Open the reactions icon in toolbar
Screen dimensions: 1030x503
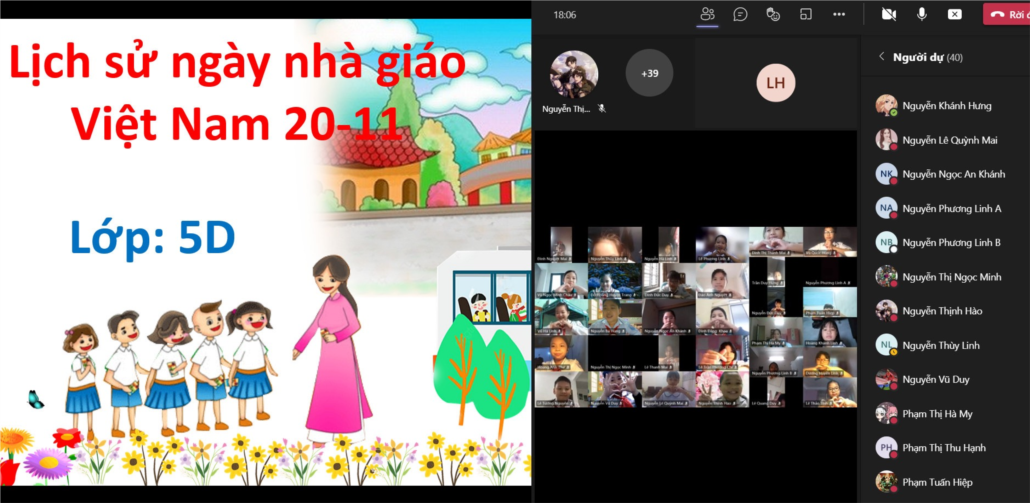point(773,14)
